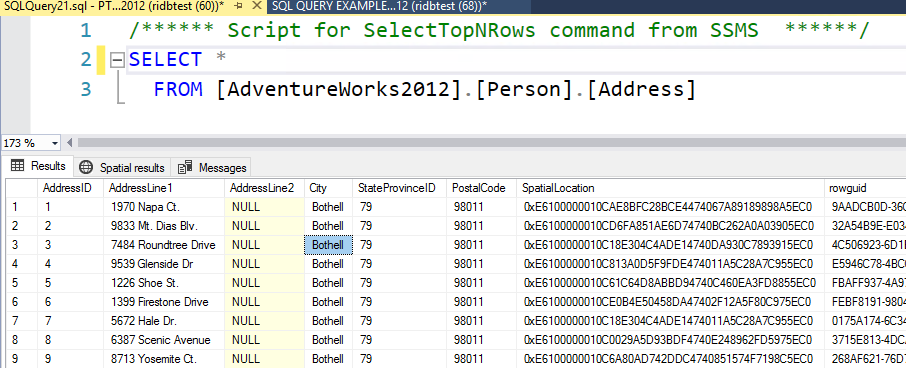
Task: Select the StateProvinceID column header
Action: 400,188
